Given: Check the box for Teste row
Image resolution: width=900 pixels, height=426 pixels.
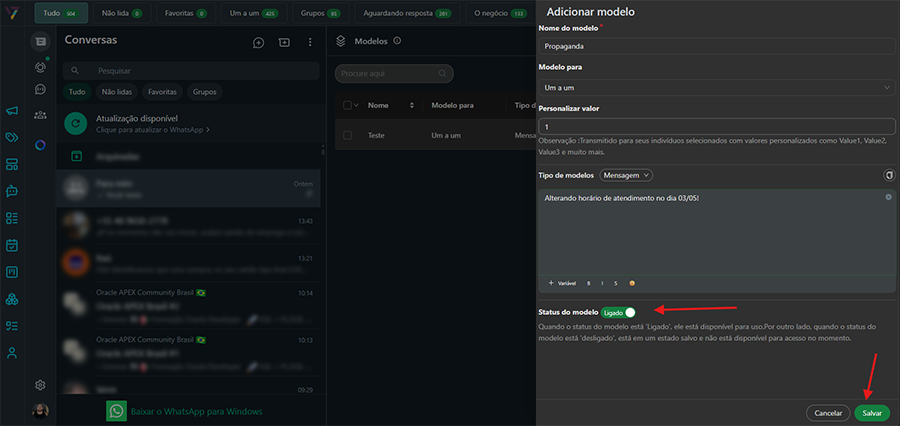Looking at the screenshot, I should coord(347,135).
